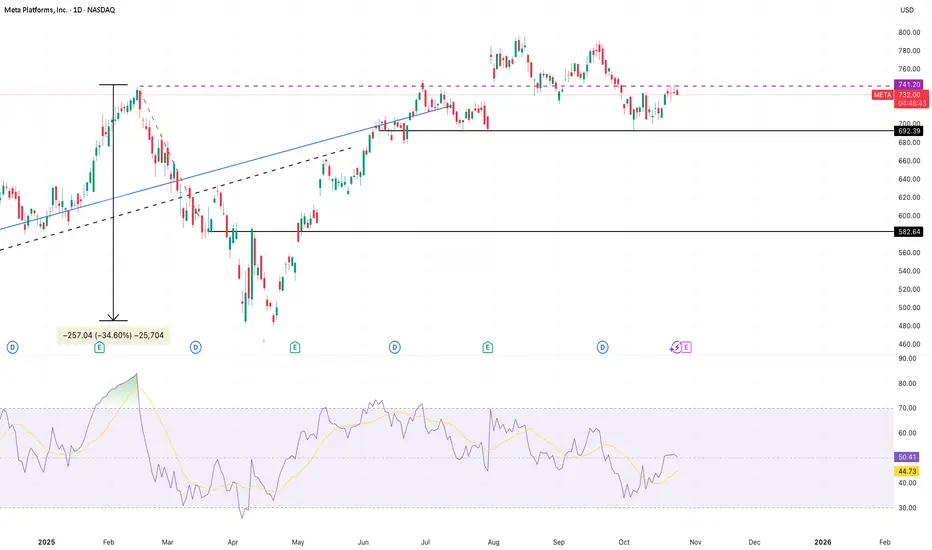Click the RSI value label 50.41
The width and height of the screenshot is (932, 550).
(907, 457)
